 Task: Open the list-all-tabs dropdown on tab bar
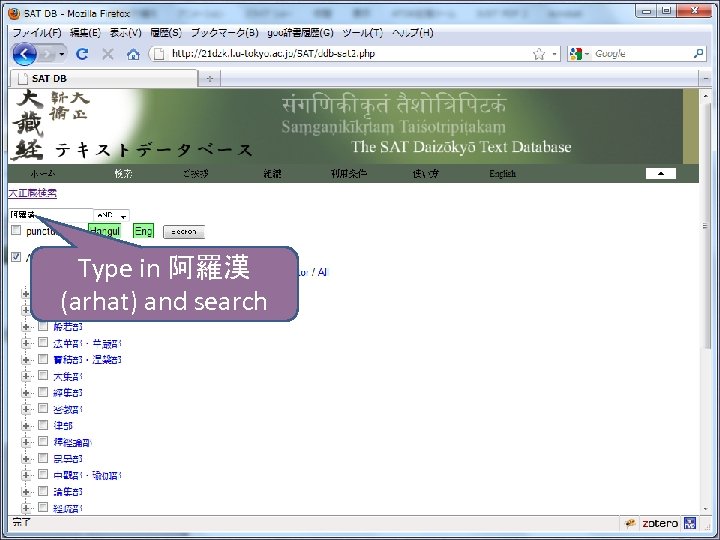706,79
